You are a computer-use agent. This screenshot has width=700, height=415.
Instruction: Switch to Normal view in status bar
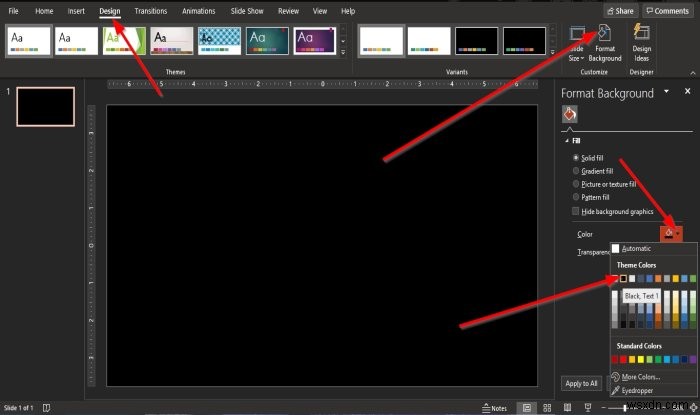point(527,408)
